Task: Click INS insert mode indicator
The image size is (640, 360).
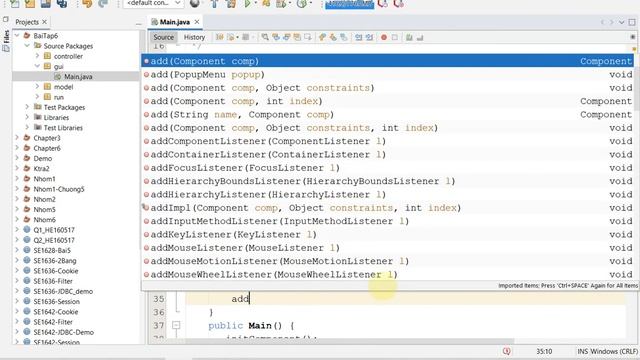Action: tap(582, 351)
